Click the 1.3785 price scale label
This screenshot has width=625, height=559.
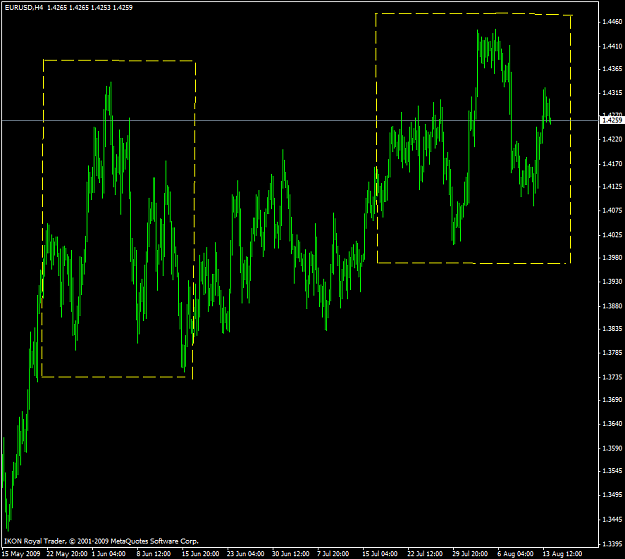pyautogui.click(x=612, y=352)
